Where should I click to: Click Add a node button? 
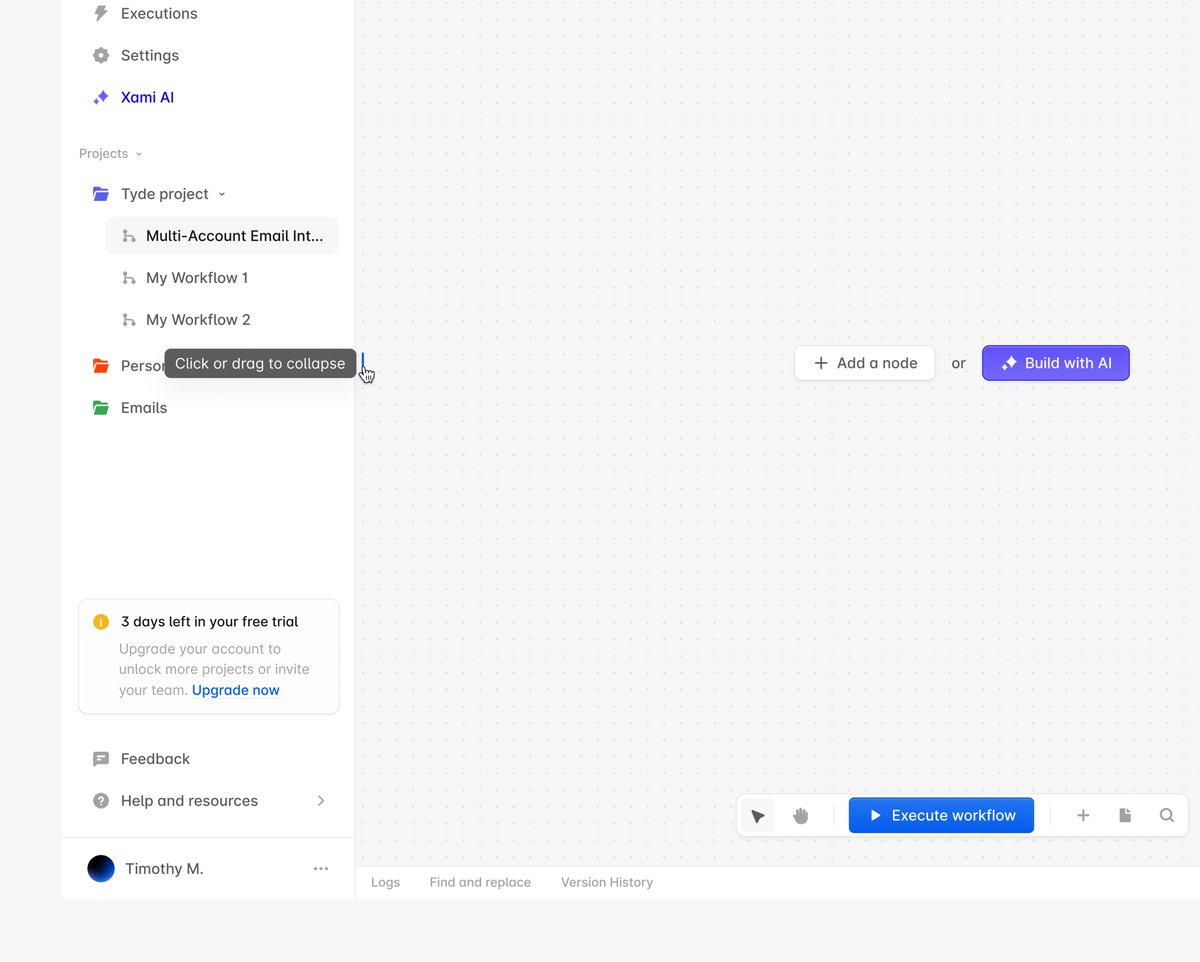point(865,363)
